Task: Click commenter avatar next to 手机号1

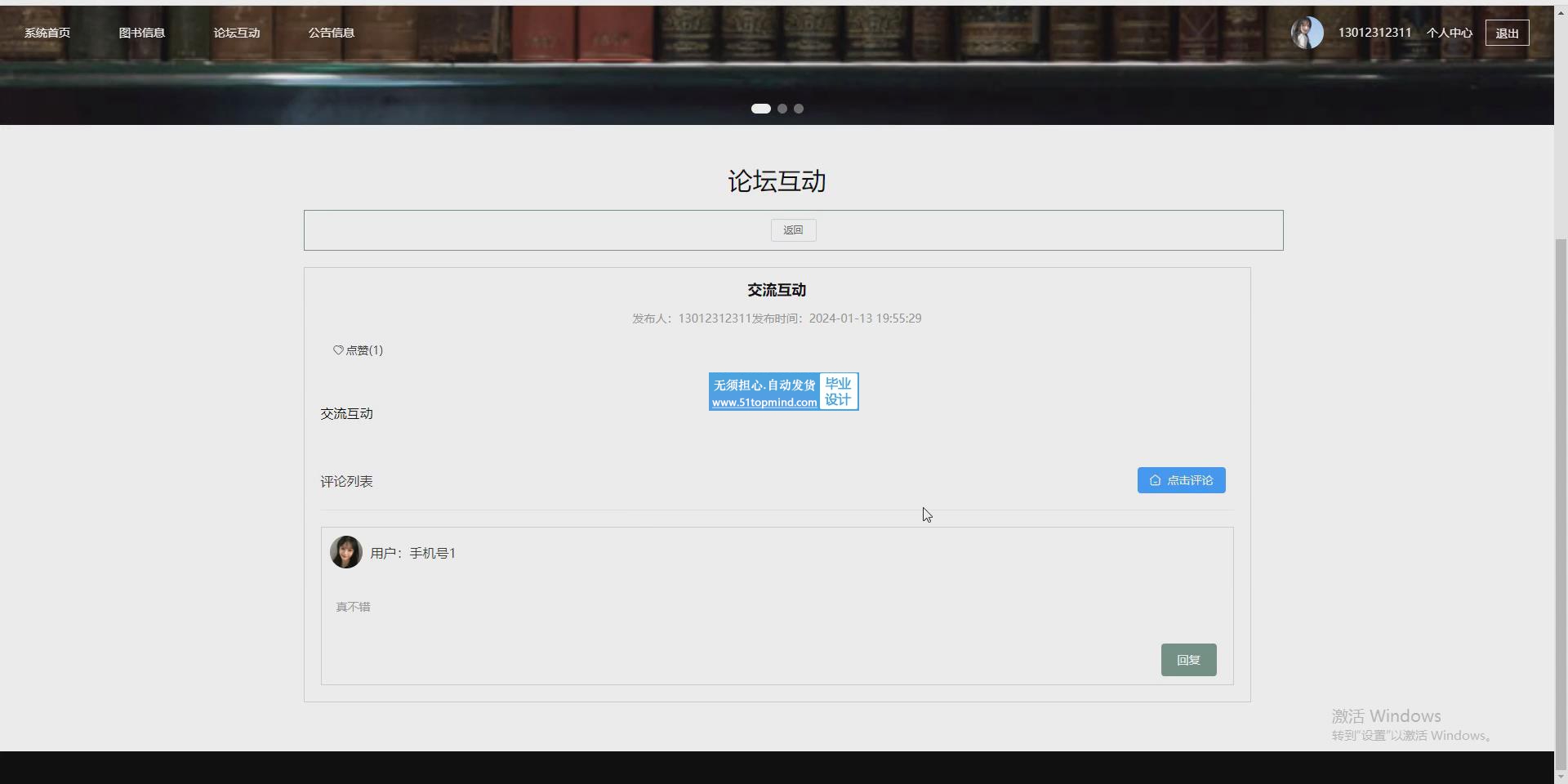Action: [346, 552]
